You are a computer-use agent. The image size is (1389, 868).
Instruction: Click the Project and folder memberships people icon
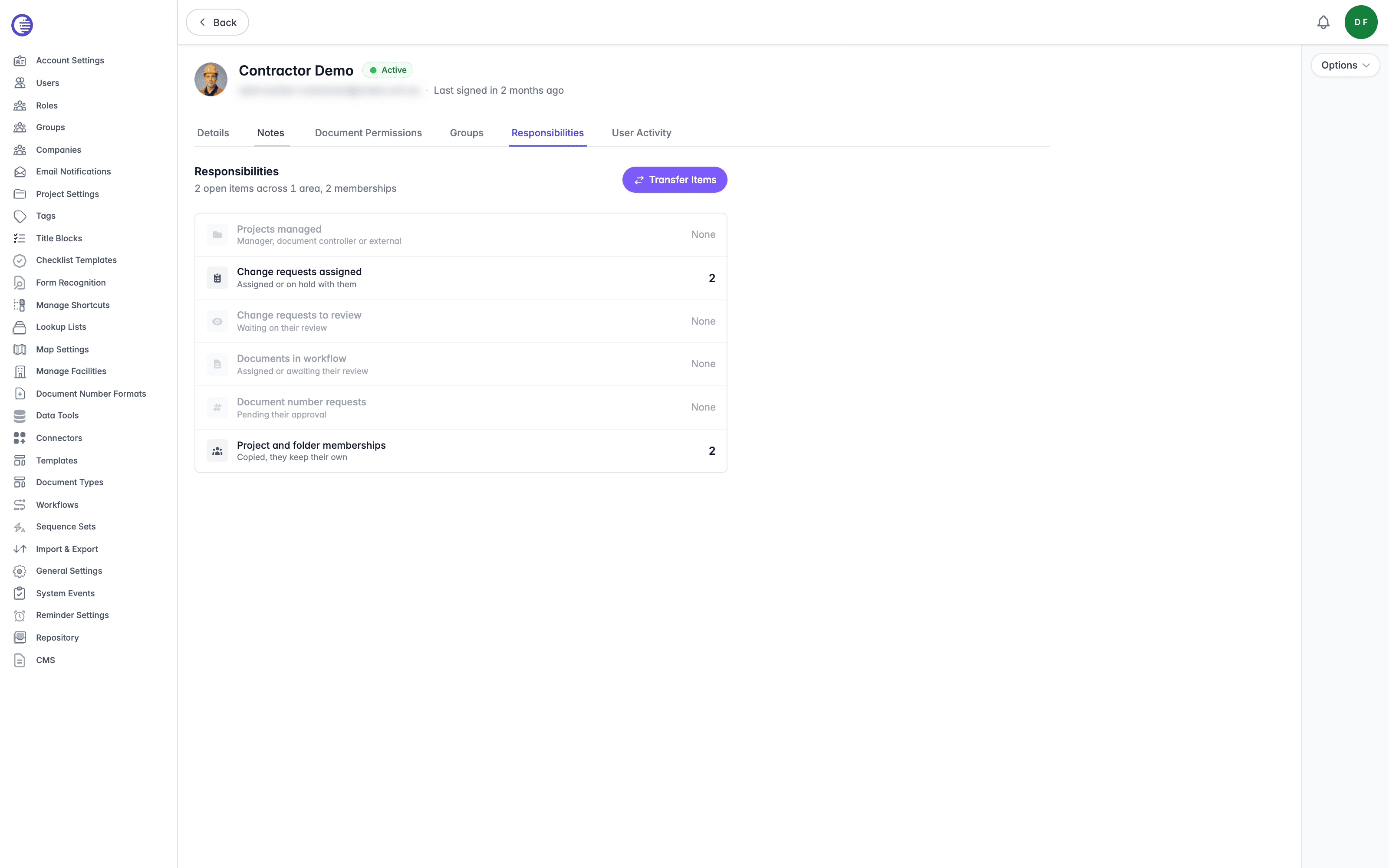[217, 451]
